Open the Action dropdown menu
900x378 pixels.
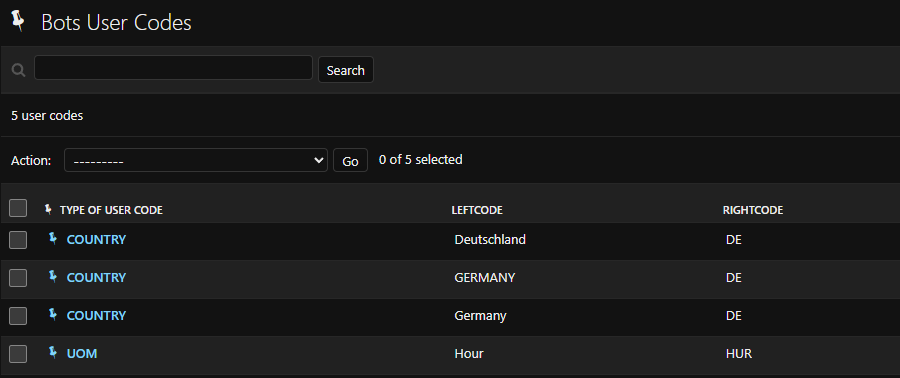(196, 160)
